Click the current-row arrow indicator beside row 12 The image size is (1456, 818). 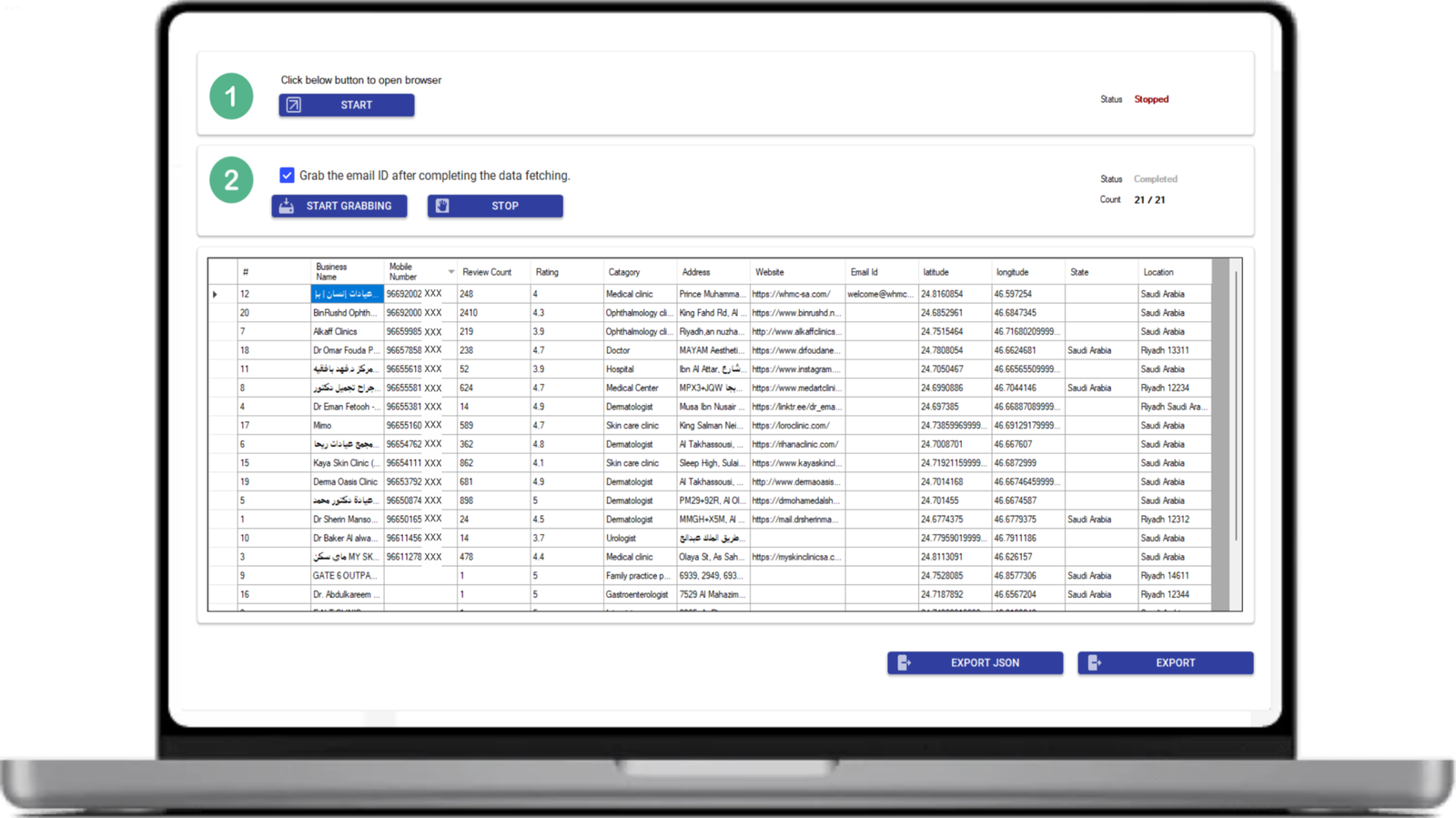pyautogui.click(x=216, y=295)
